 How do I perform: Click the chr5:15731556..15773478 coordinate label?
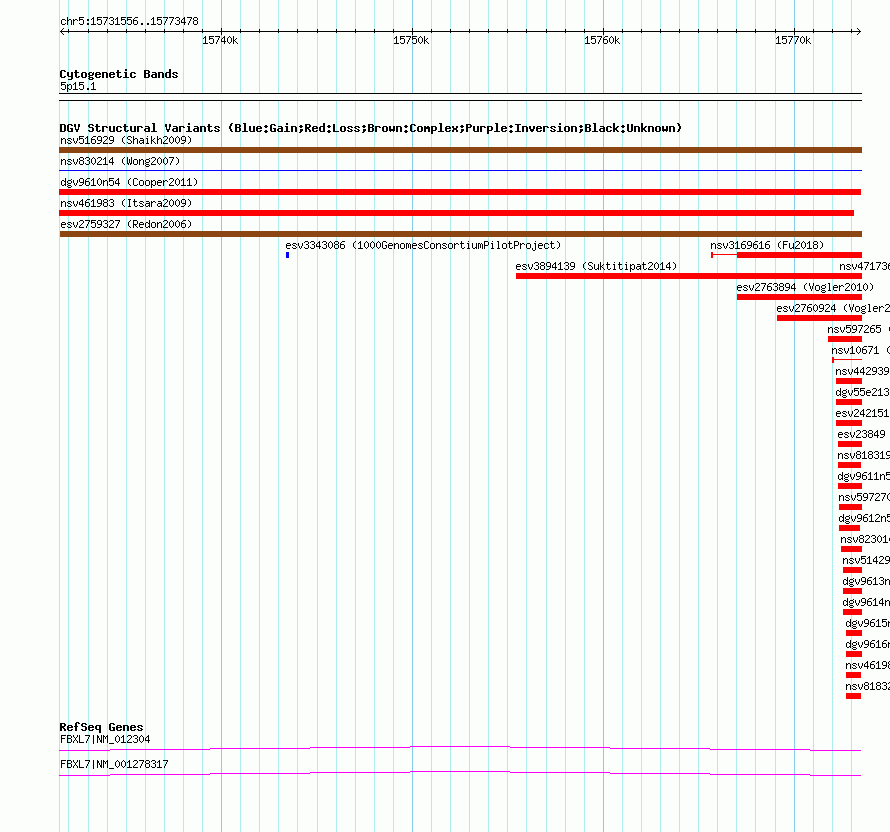click(129, 21)
